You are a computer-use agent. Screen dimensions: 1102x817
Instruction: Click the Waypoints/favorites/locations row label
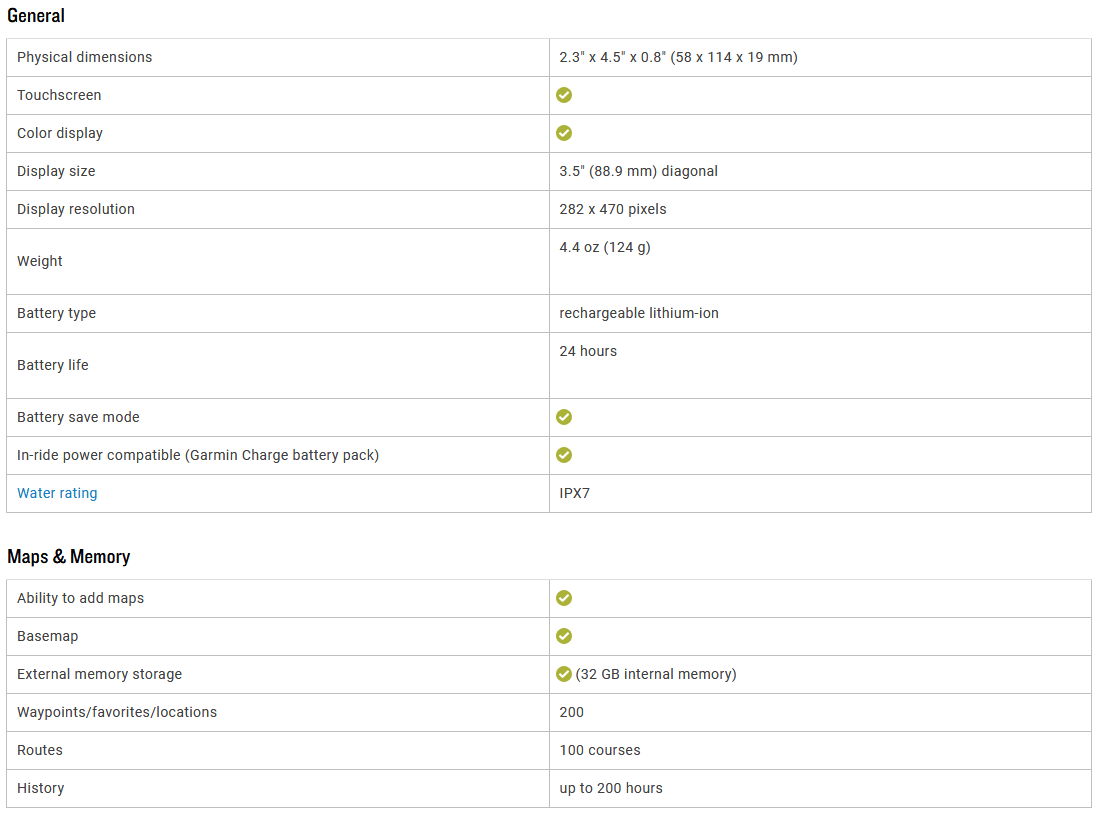pos(117,712)
